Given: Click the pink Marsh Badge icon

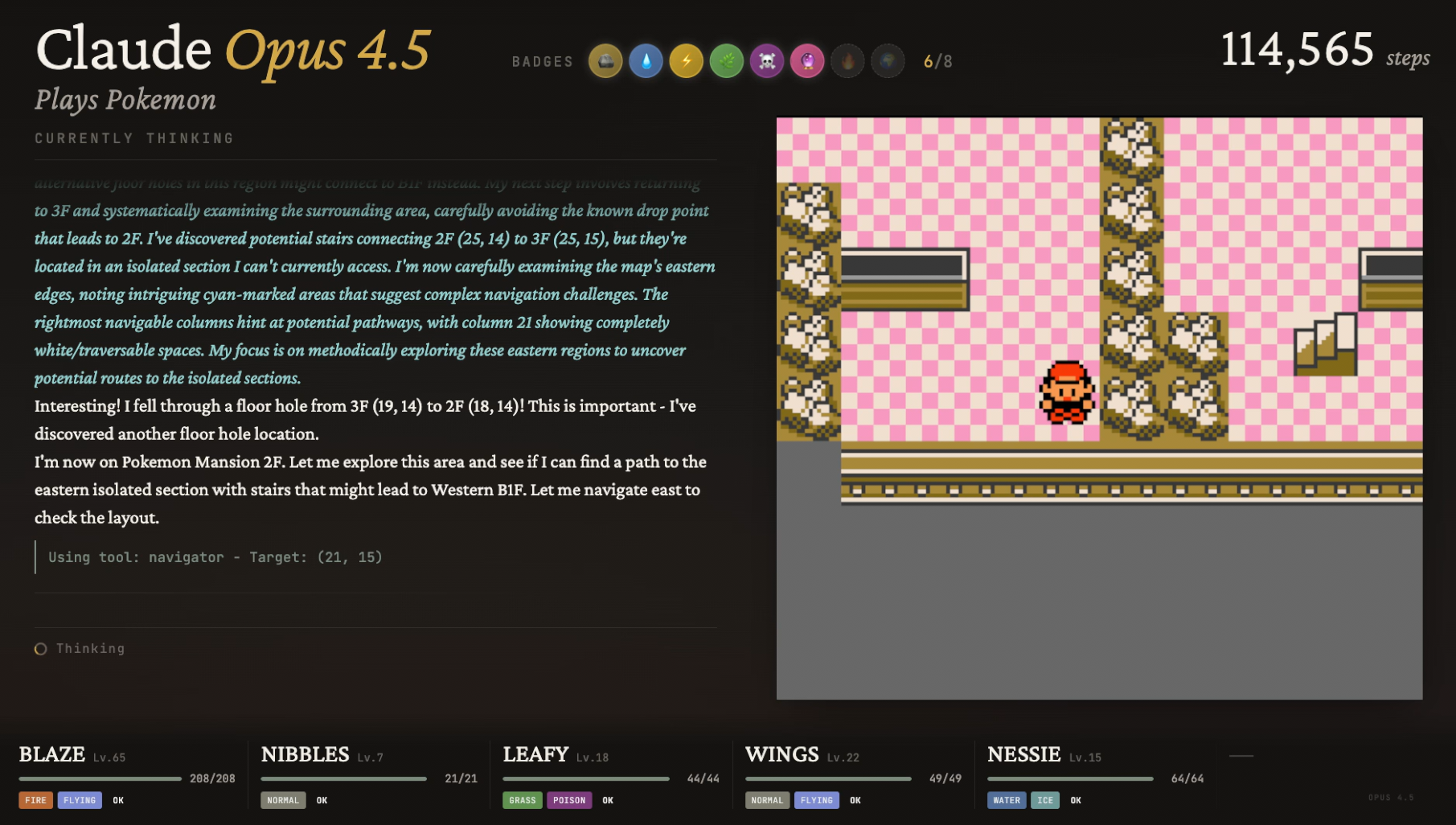Looking at the screenshot, I should pos(806,61).
